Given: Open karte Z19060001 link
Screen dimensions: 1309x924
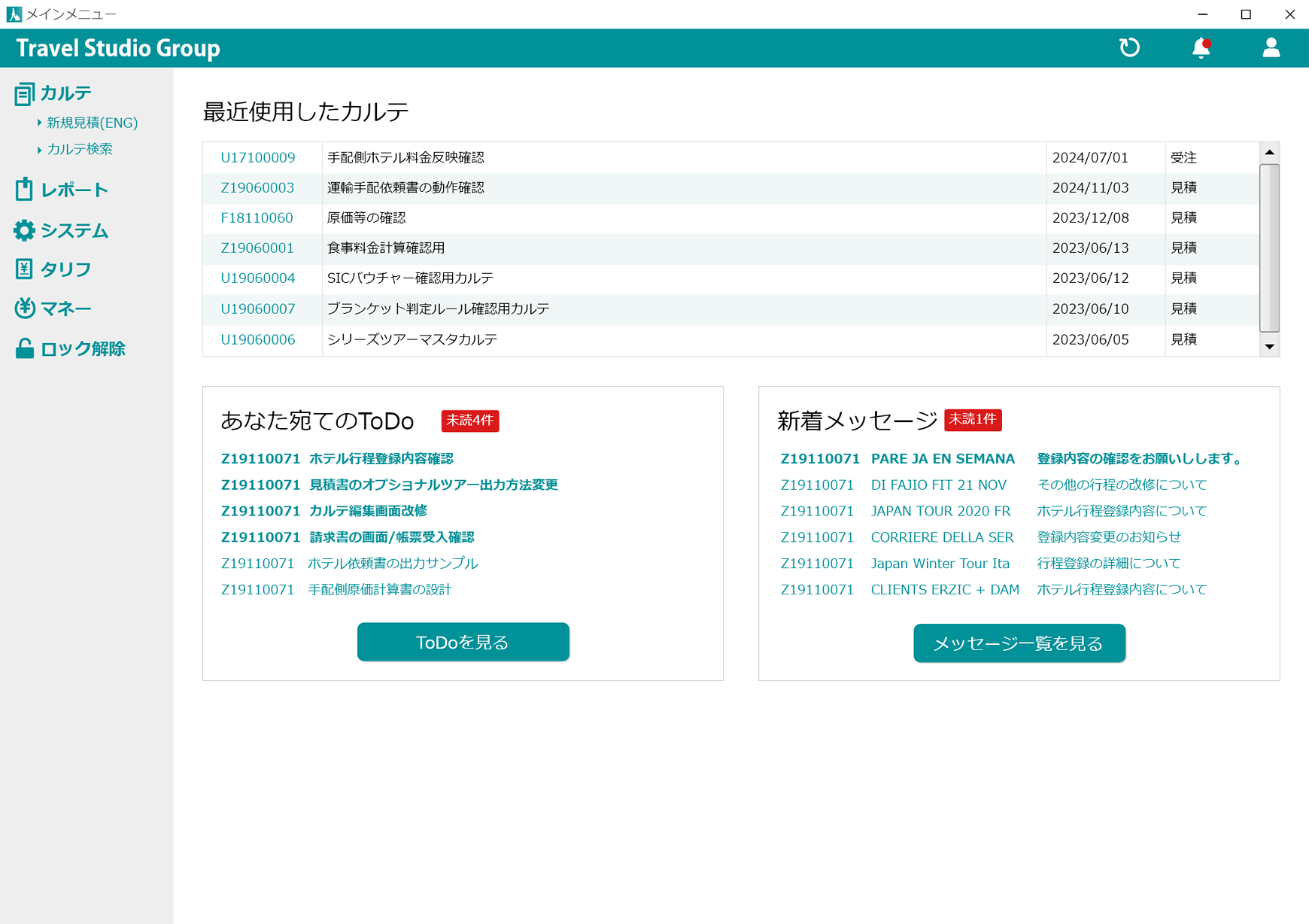Looking at the screenshot, I should click(x=257, y=248).
